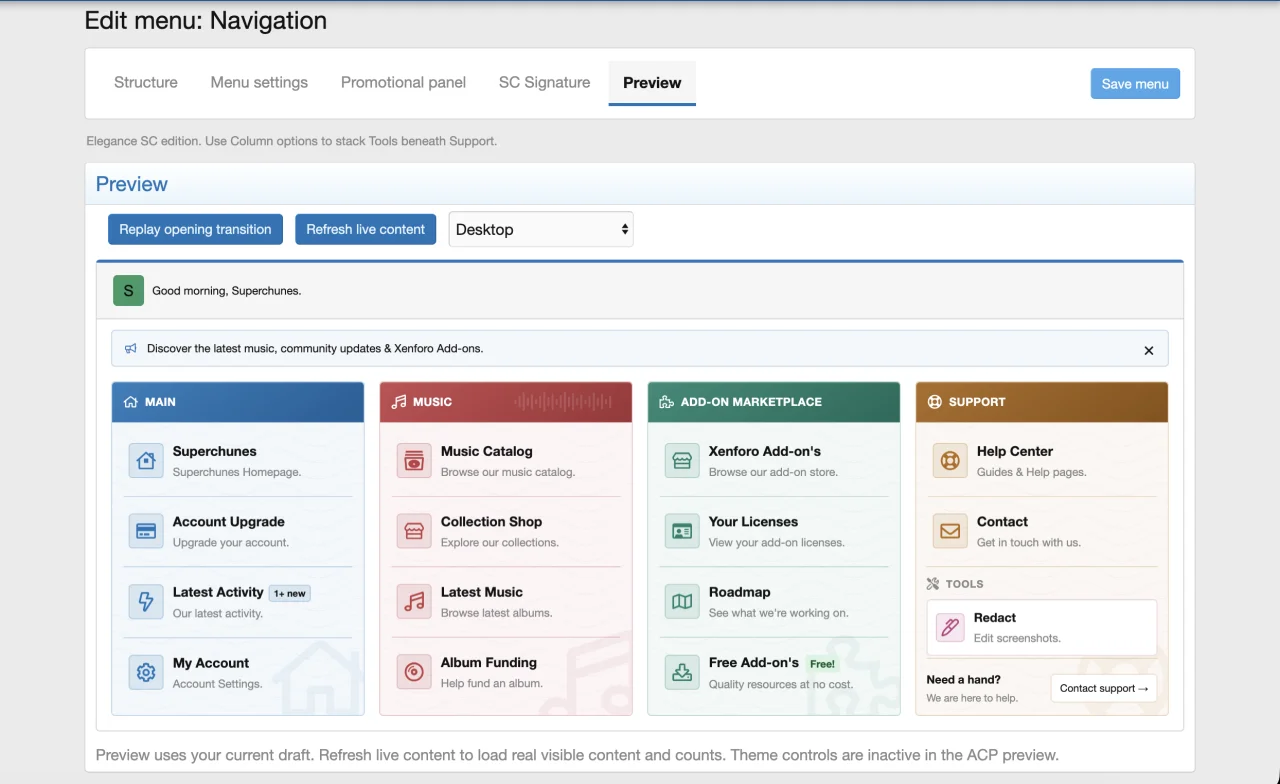This screenshot has height=784, width=1280.
Task: Open the Superchunes Homepage link
Action: 238,461
